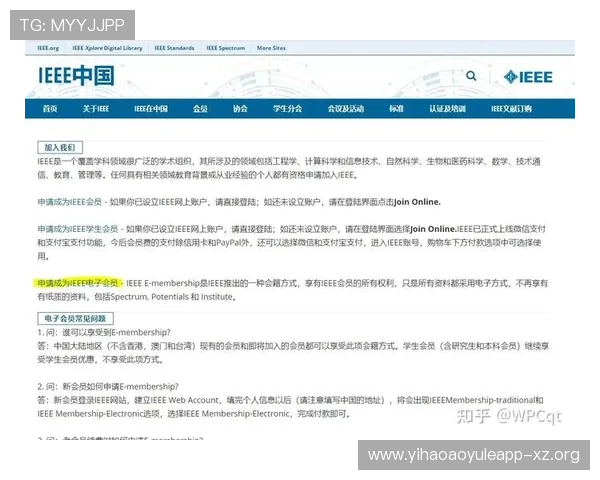Open 标准 navigation menu
Viewport: 600px width, 480px height.
click(396, 109)
